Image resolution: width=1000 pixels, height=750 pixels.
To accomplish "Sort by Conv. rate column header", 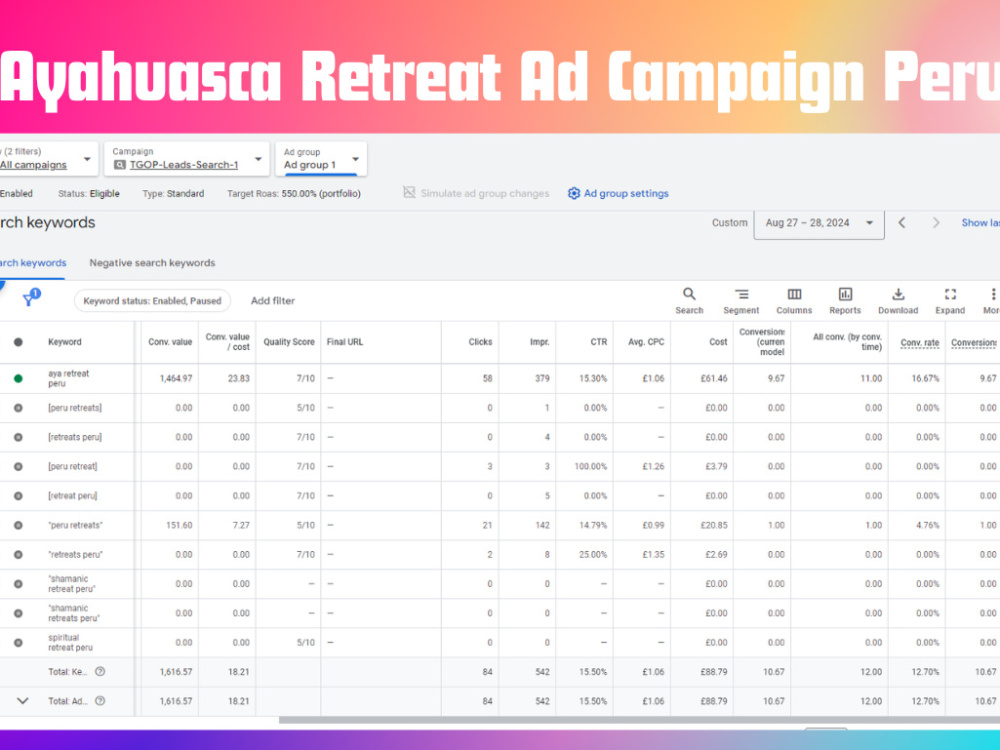I will pyautogui.click(x=920, y=342).
